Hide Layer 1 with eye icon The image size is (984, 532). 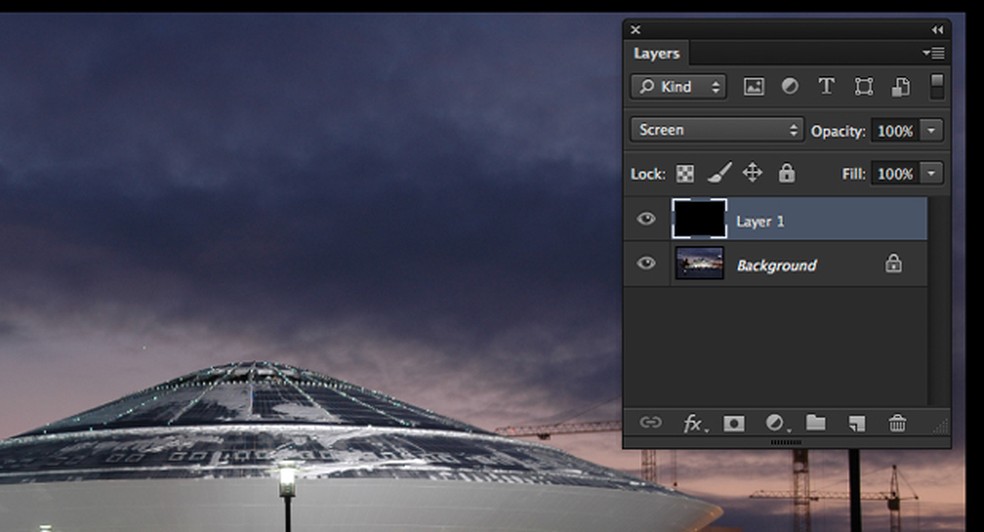[646, 218]
